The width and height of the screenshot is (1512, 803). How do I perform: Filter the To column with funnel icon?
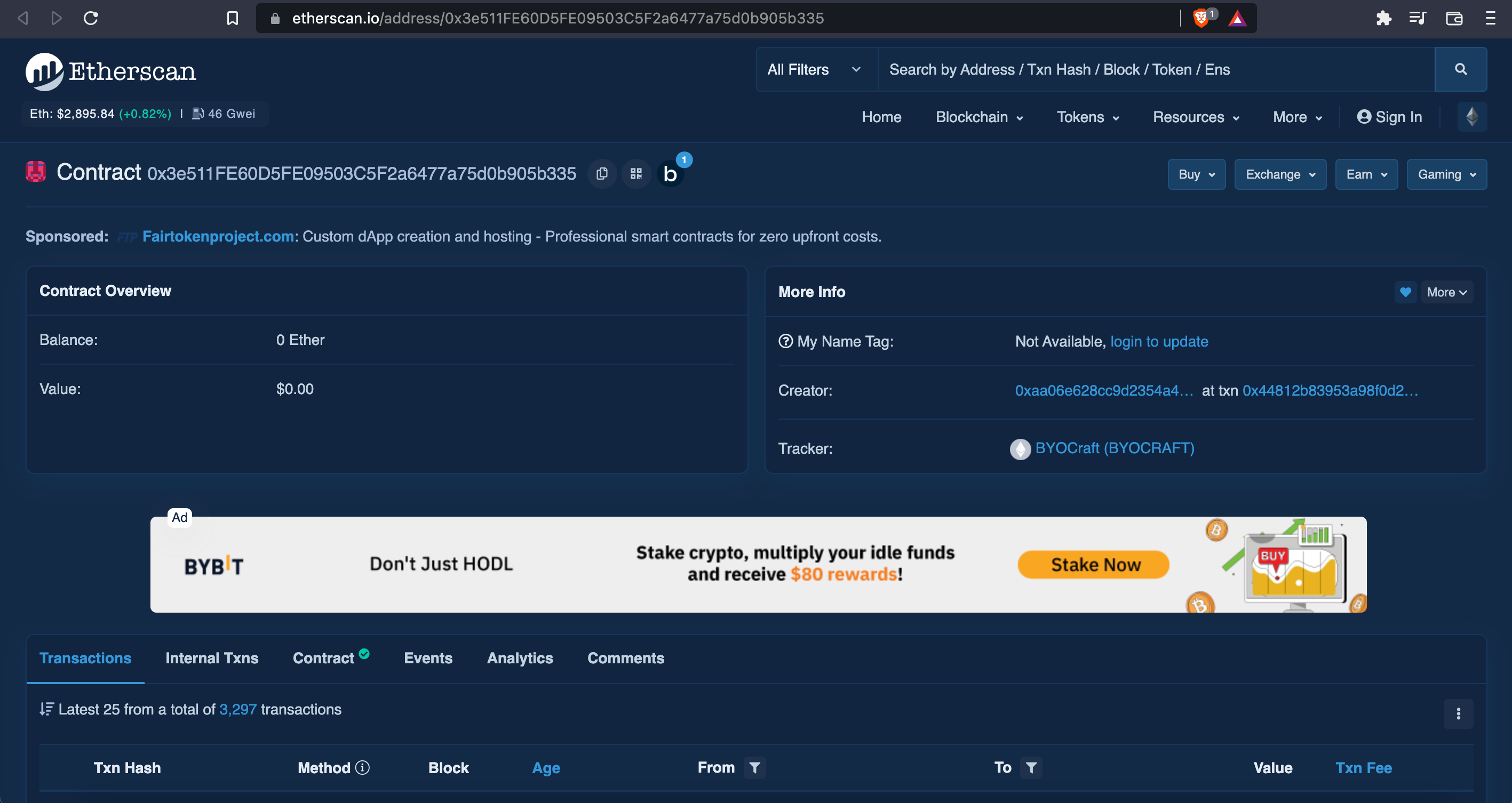point(1031,767)
